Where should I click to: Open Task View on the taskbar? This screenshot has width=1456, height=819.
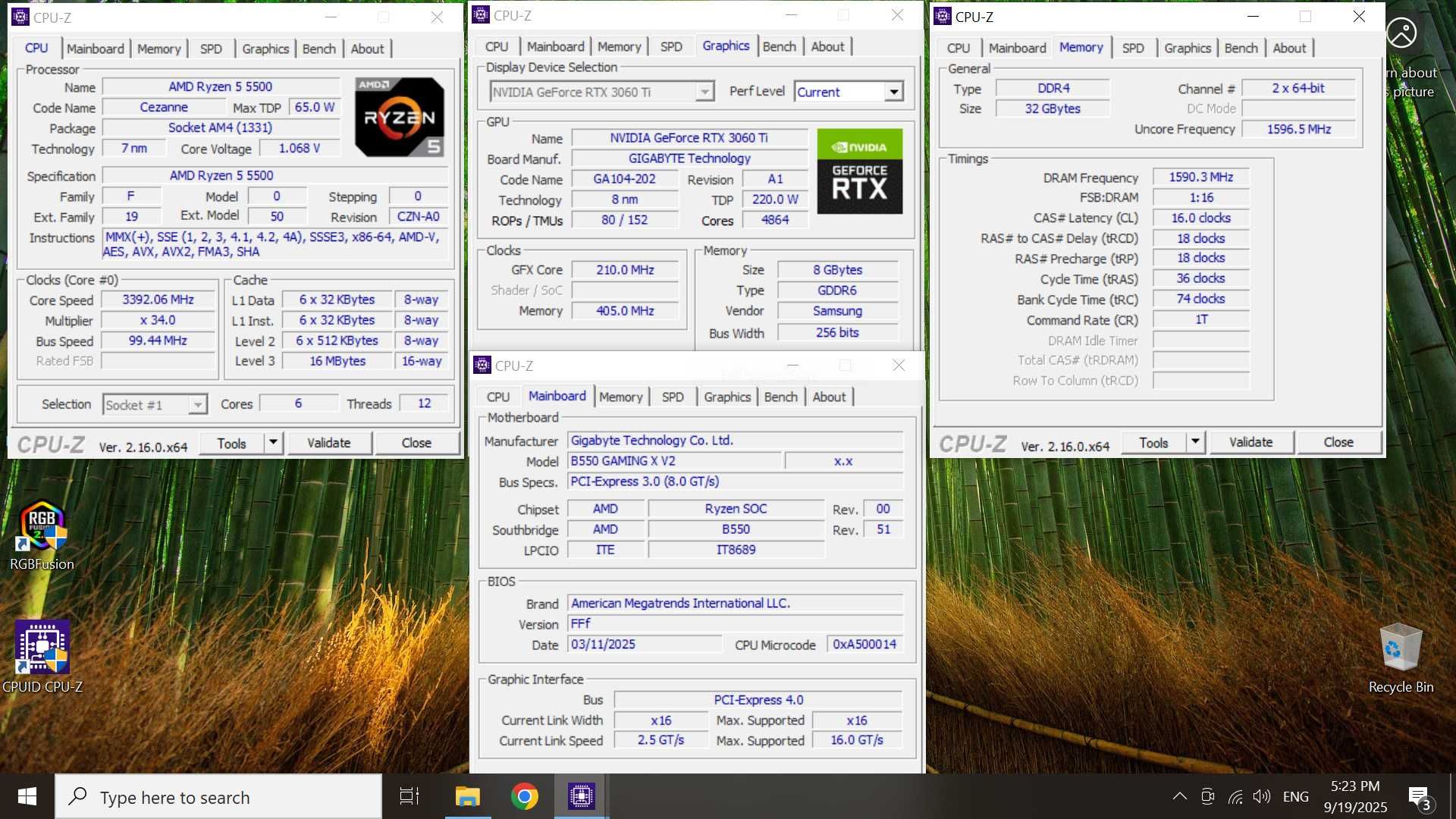point(409,796)
